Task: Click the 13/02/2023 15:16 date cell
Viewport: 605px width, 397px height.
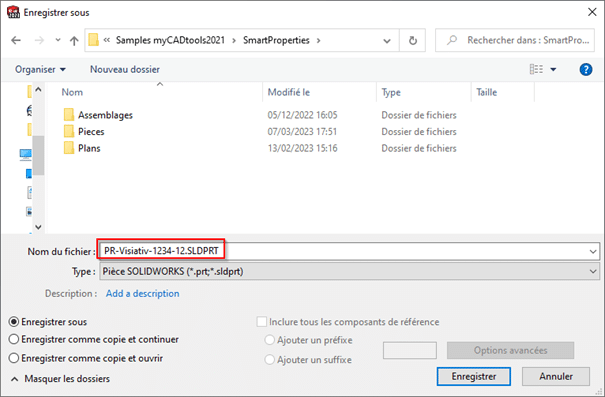Action: [x=302, y=148]
